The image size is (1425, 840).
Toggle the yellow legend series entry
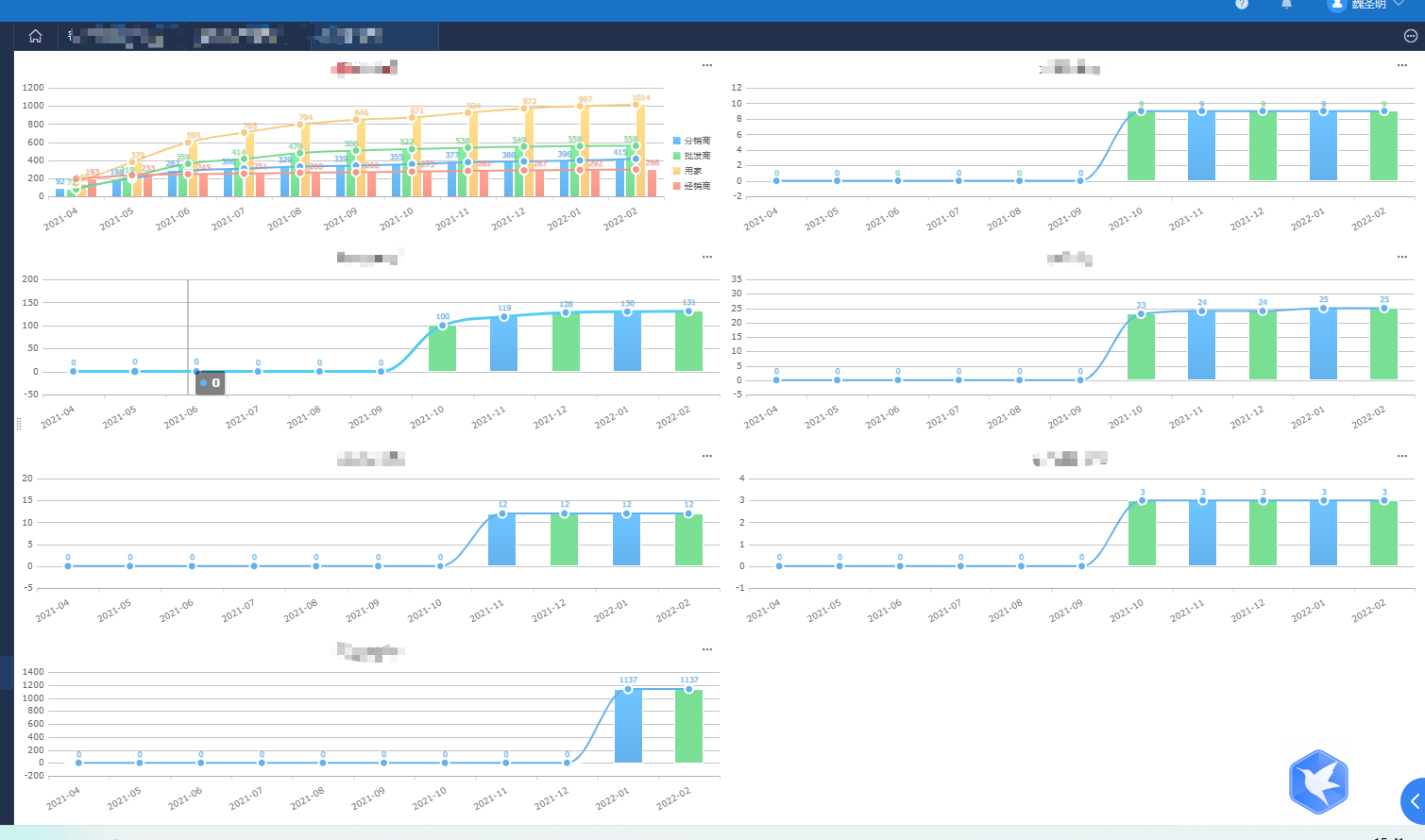click(x=687, y=171)
